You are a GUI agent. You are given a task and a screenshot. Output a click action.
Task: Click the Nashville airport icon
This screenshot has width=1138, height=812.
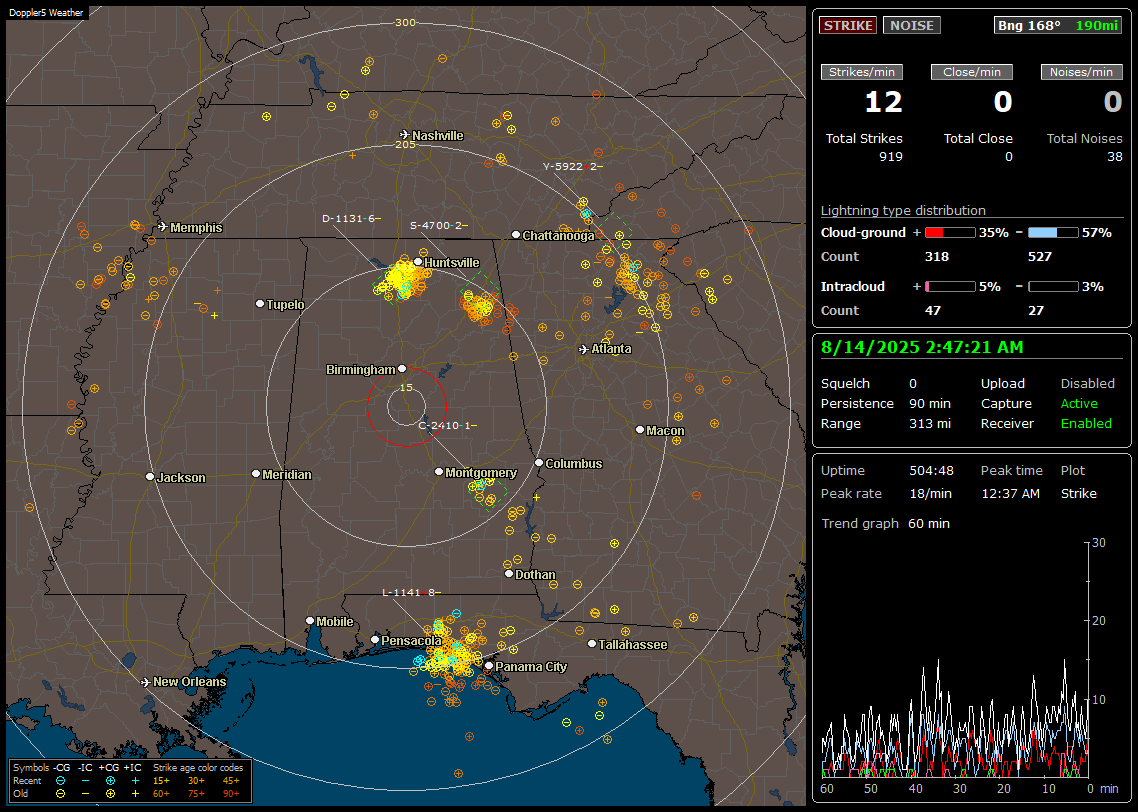click(404, 135)
